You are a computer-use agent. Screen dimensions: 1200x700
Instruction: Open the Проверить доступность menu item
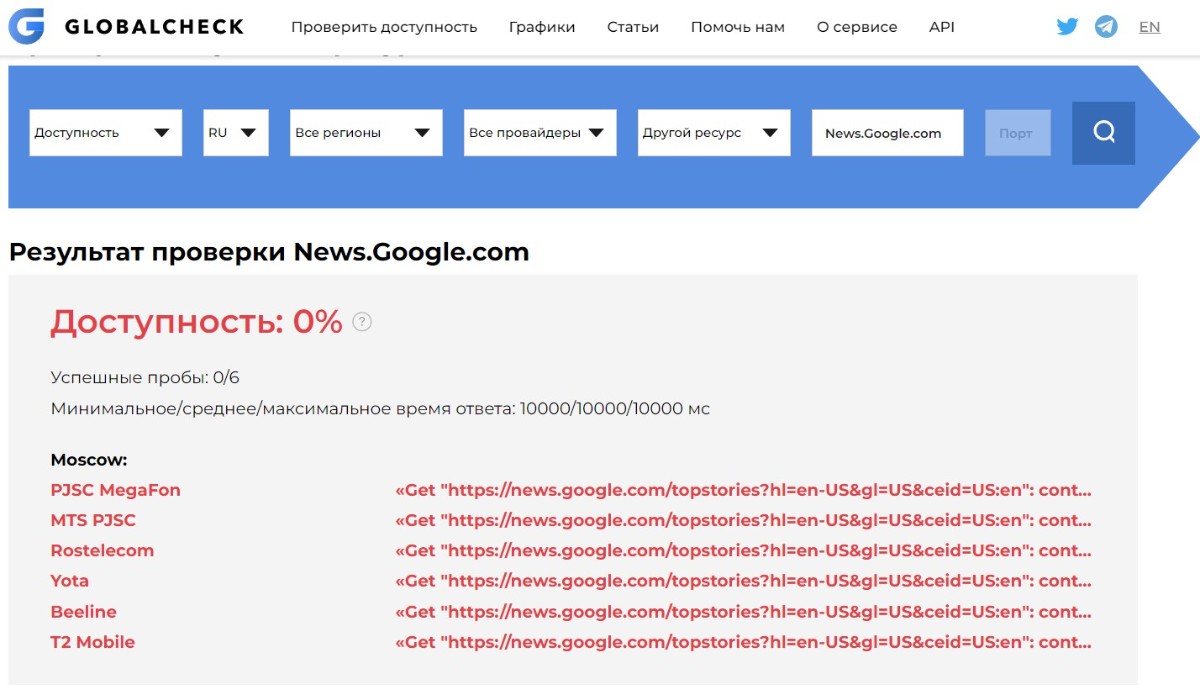click(x=384, y=27)
